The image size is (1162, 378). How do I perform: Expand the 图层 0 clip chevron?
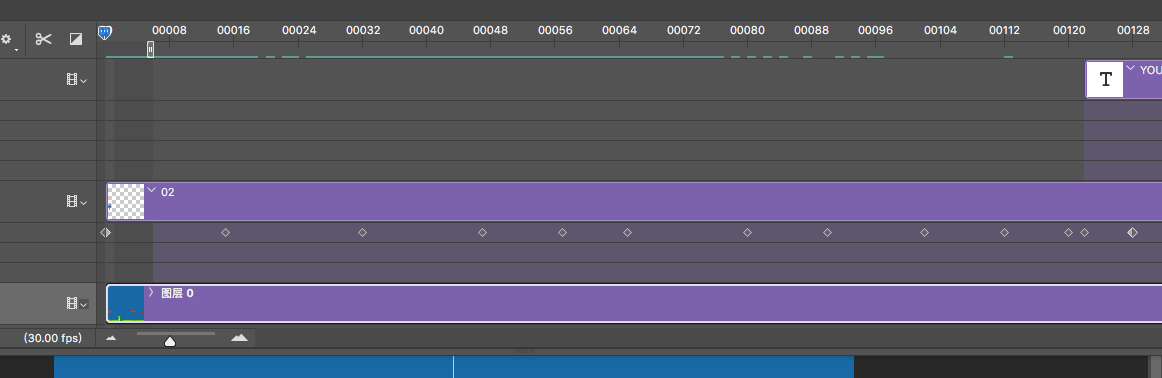click(x=151, y=292)
